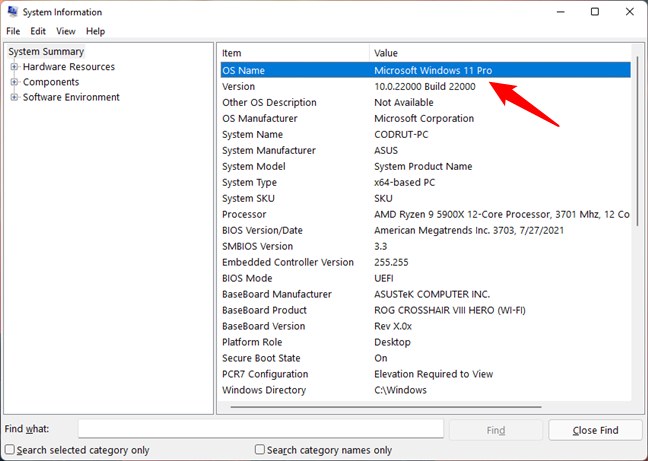Viewport: 648px width, 461px height.
Task: Click the value Microsoft Windows 11 Pro
Action: pyautogui.click(x=433, y=71)
